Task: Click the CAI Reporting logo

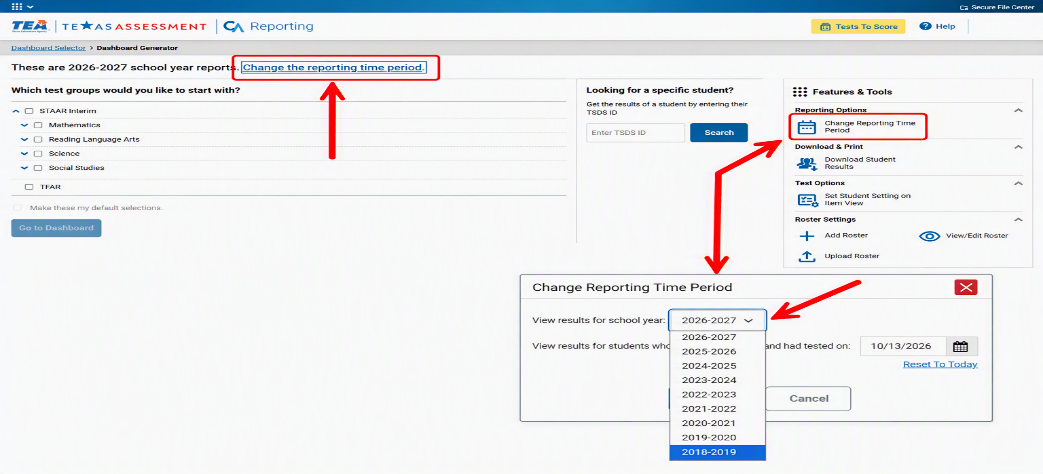Action: (x=268, y=27)
